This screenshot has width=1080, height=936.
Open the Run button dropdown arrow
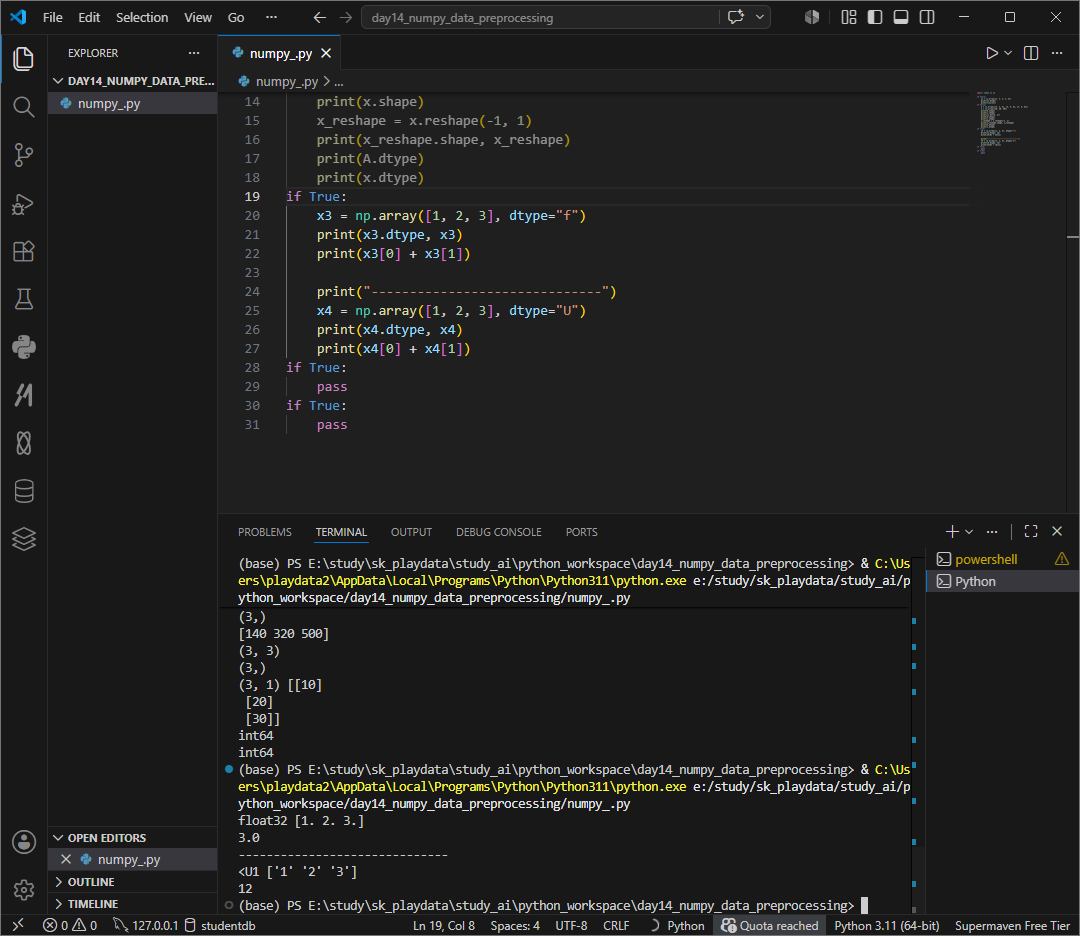(1008, 53)
